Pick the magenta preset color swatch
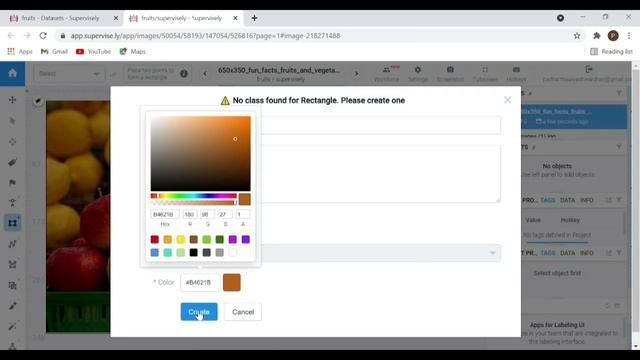Screen dimensions: 640x360 coord(233,240)
